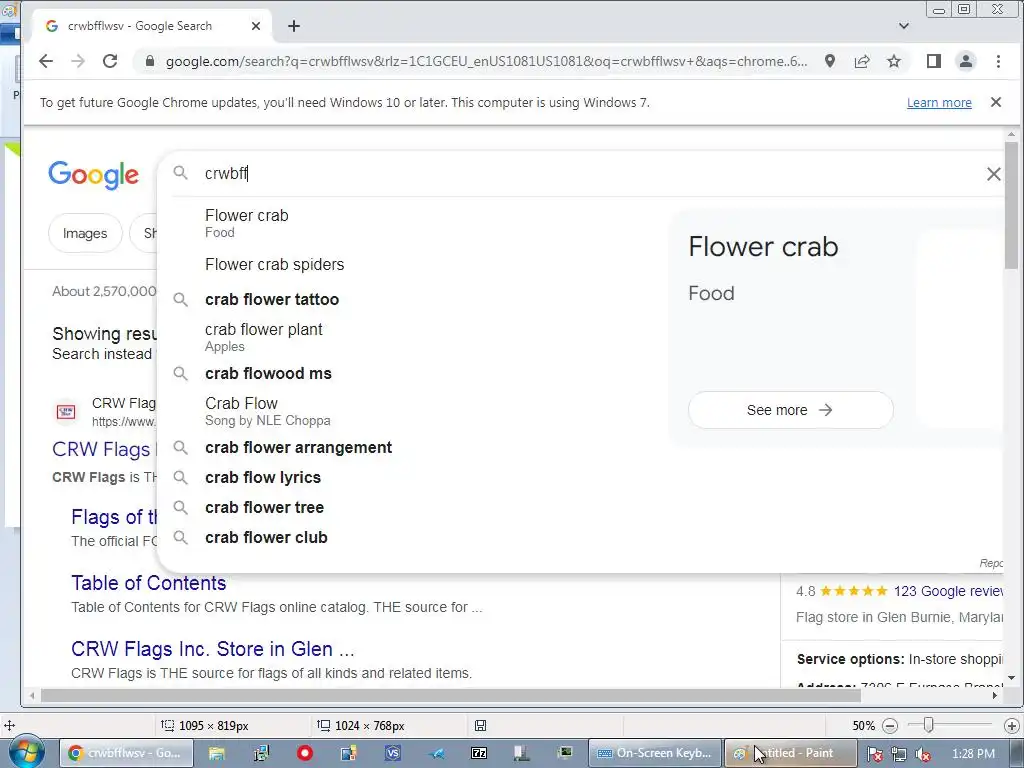The width and height of the screenshot is (1024, 768).
Task: Click See more on Flower crab card
Action: coord(790,410)
